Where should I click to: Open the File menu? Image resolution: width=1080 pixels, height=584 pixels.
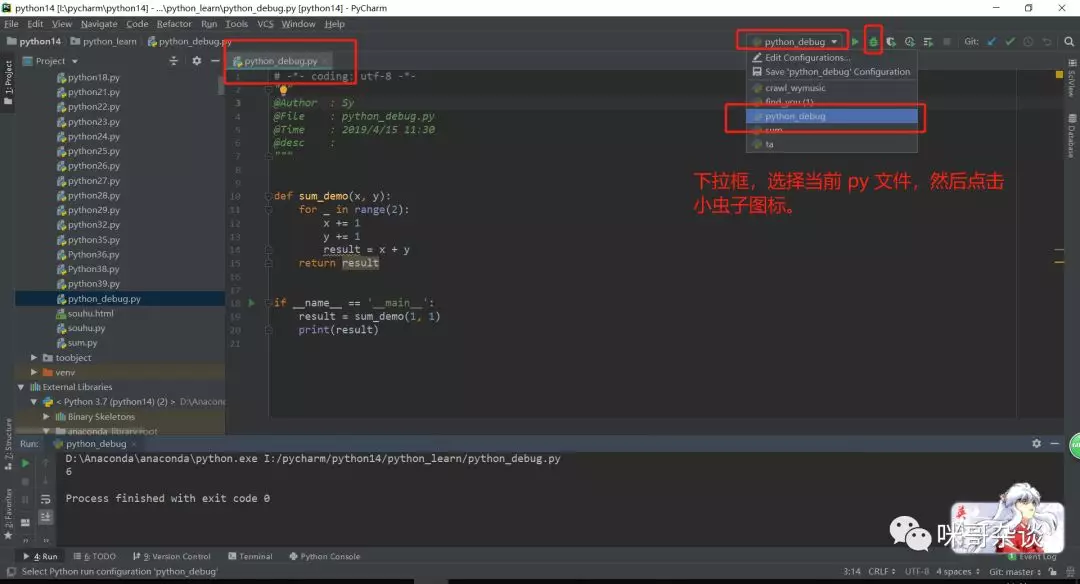coord(11,23)
